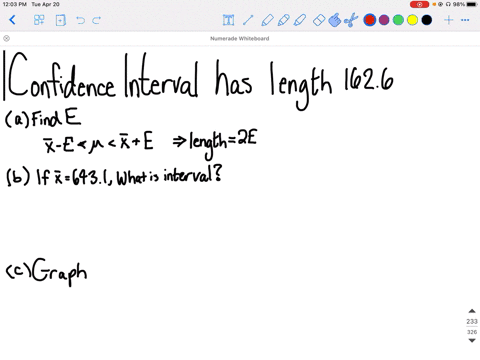
Task: Tap the current page number 233
Action: coord(472,321)
